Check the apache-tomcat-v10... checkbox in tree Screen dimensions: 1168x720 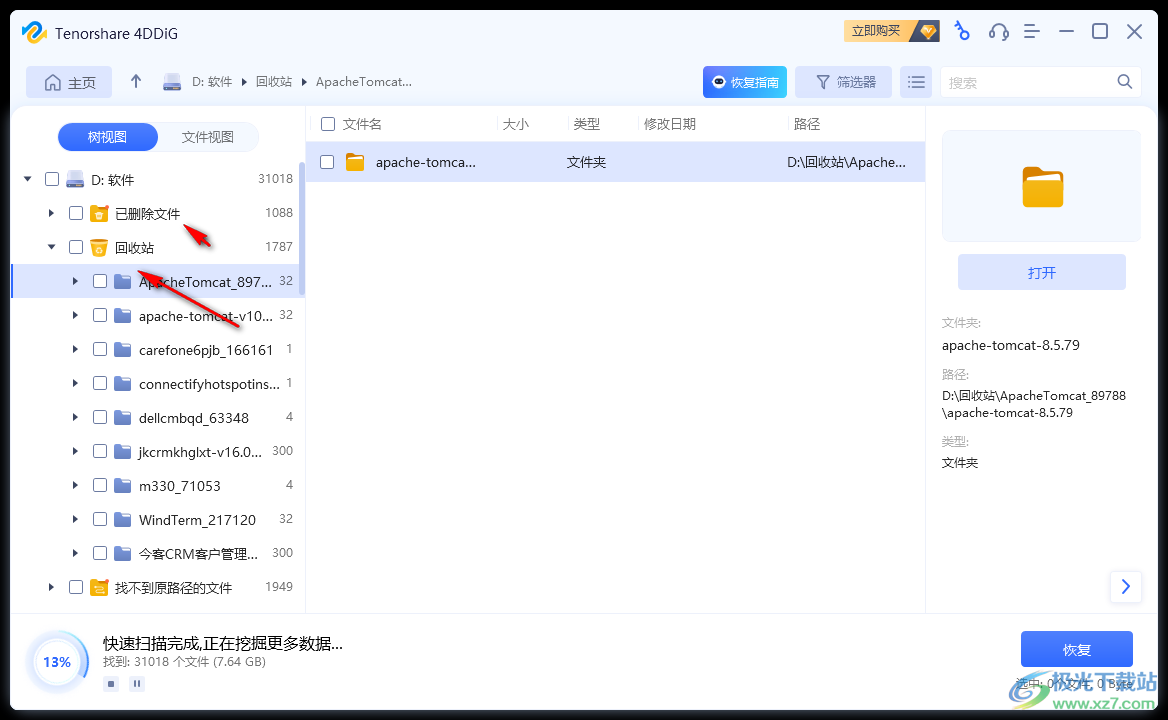click(x=100, y=316)
